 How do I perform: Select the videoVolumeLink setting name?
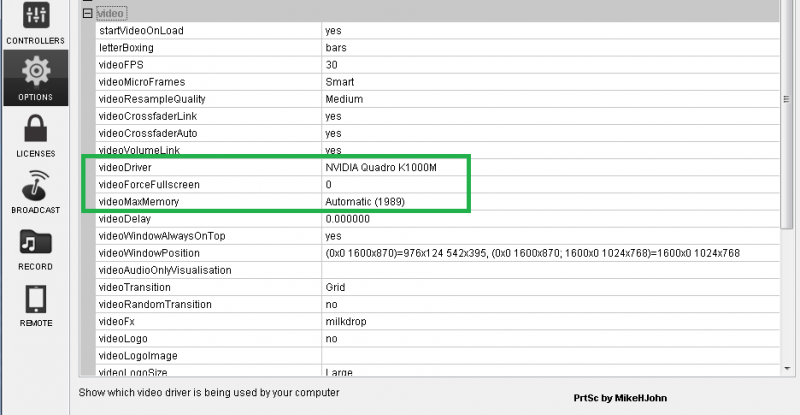(139, 150)
